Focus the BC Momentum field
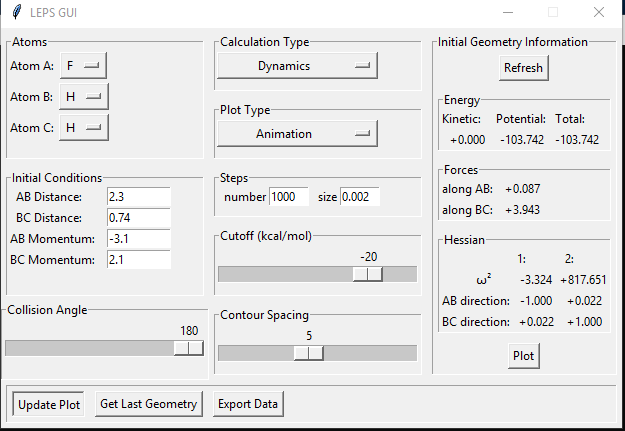This screenshot has width=625, height=431. [139, 260]
